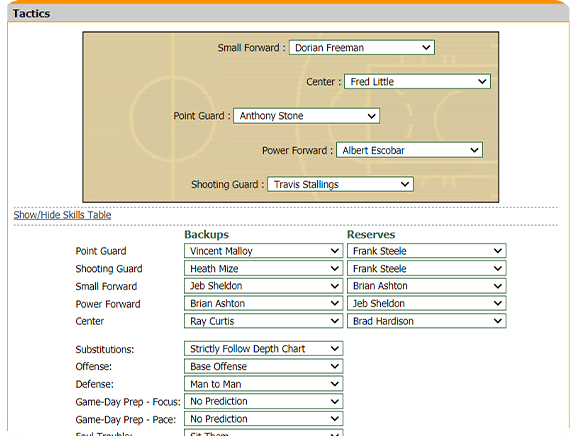Viewport: 574px width, 436px height.
Task: Open Defense dropdown set to Man to Man
Action: [264, 384]
